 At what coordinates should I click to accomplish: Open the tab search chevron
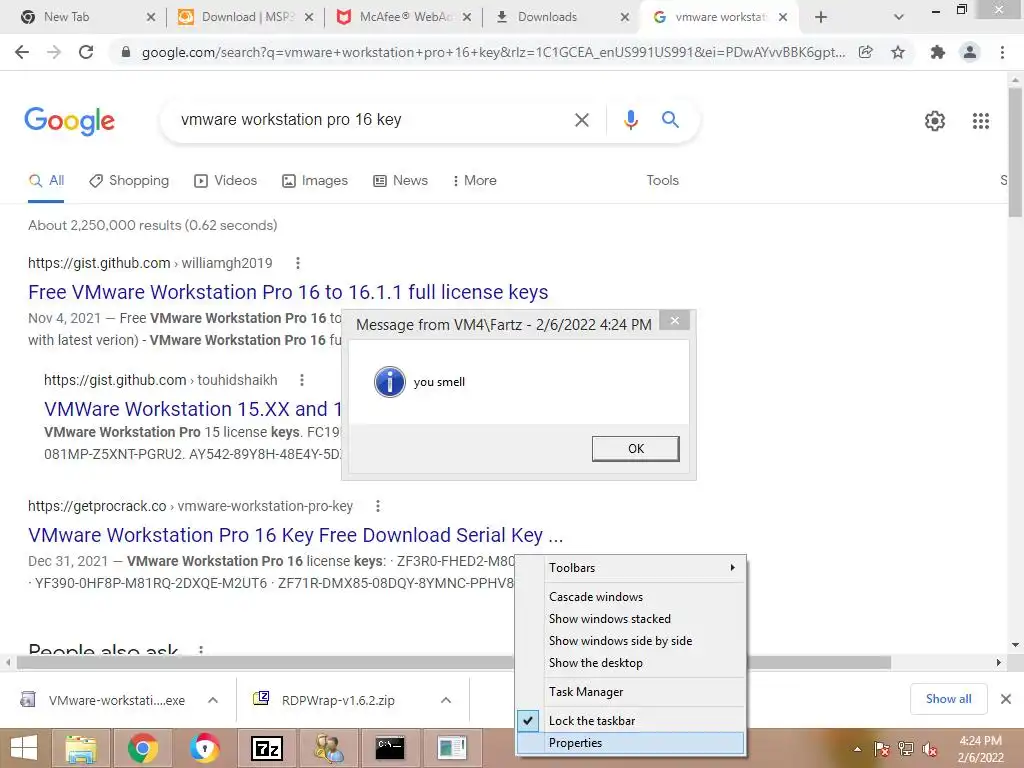899,17
